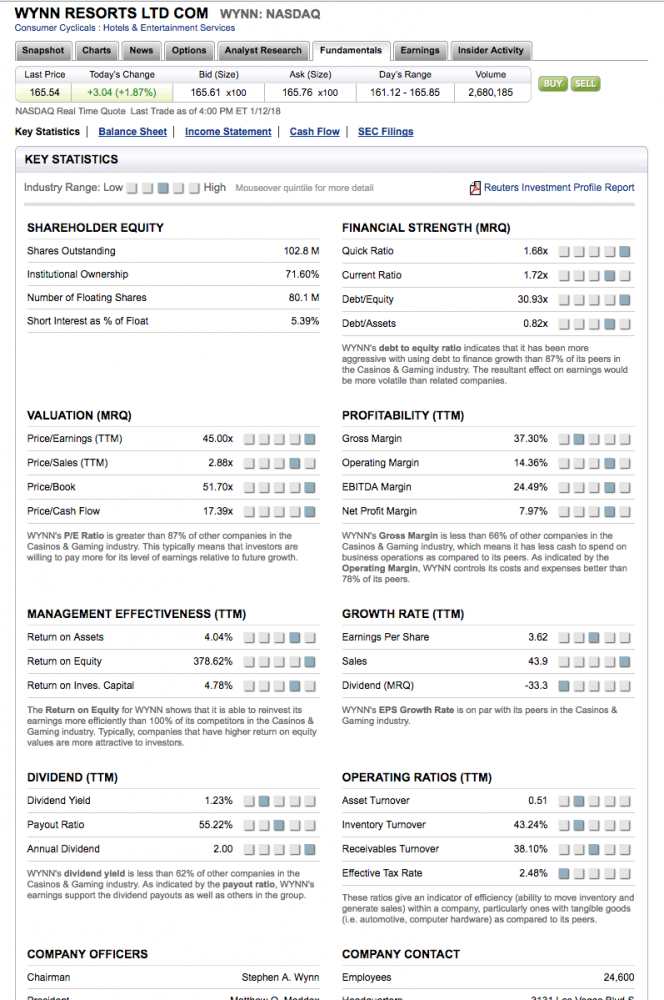Open the SEC Filings link
This screenshot has width=664, height=1000.
click(385, 131)
